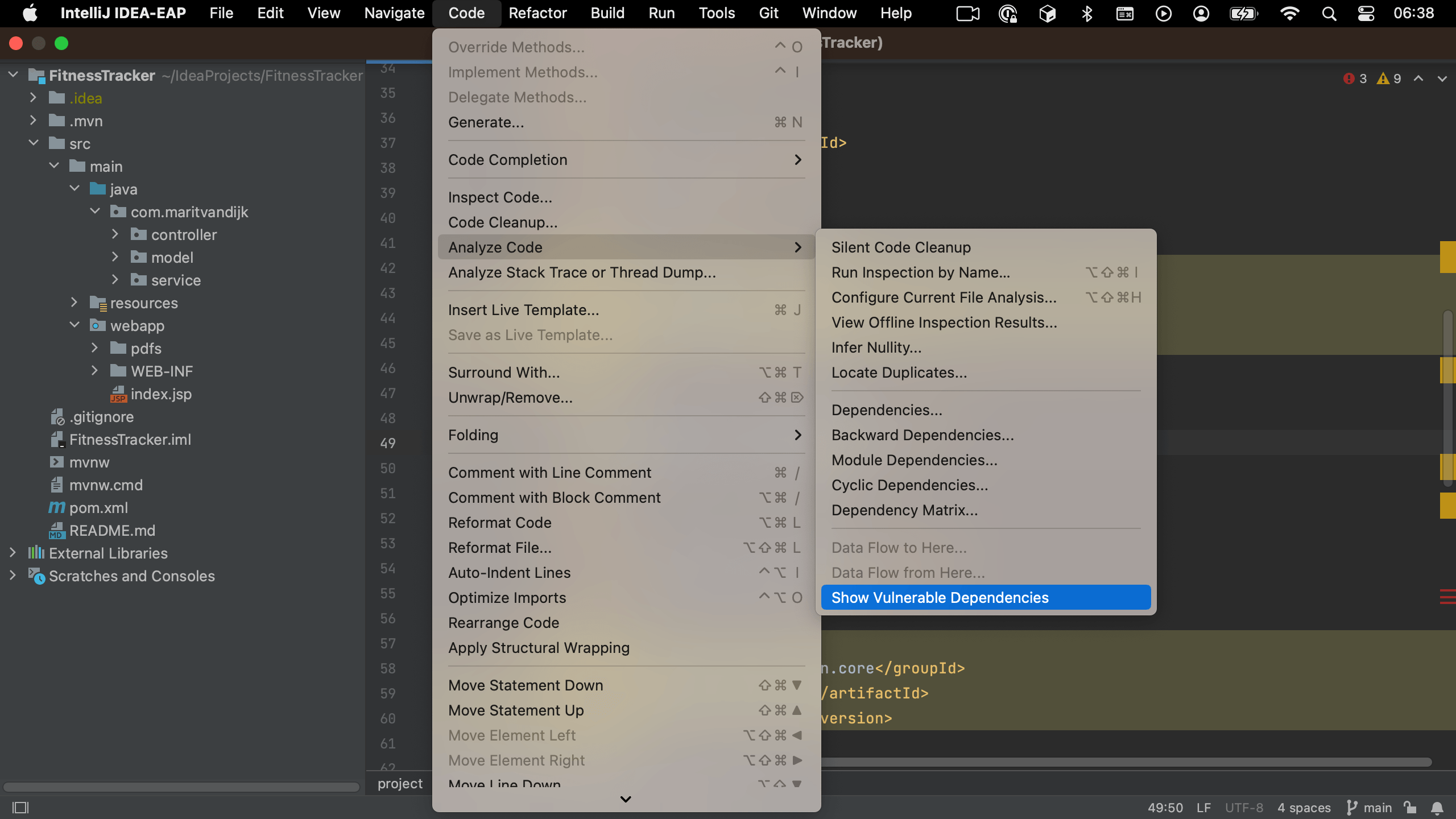1456x819 pixels.
Task: Choose Optimize Imports menu item
Action: coord(626,598)
